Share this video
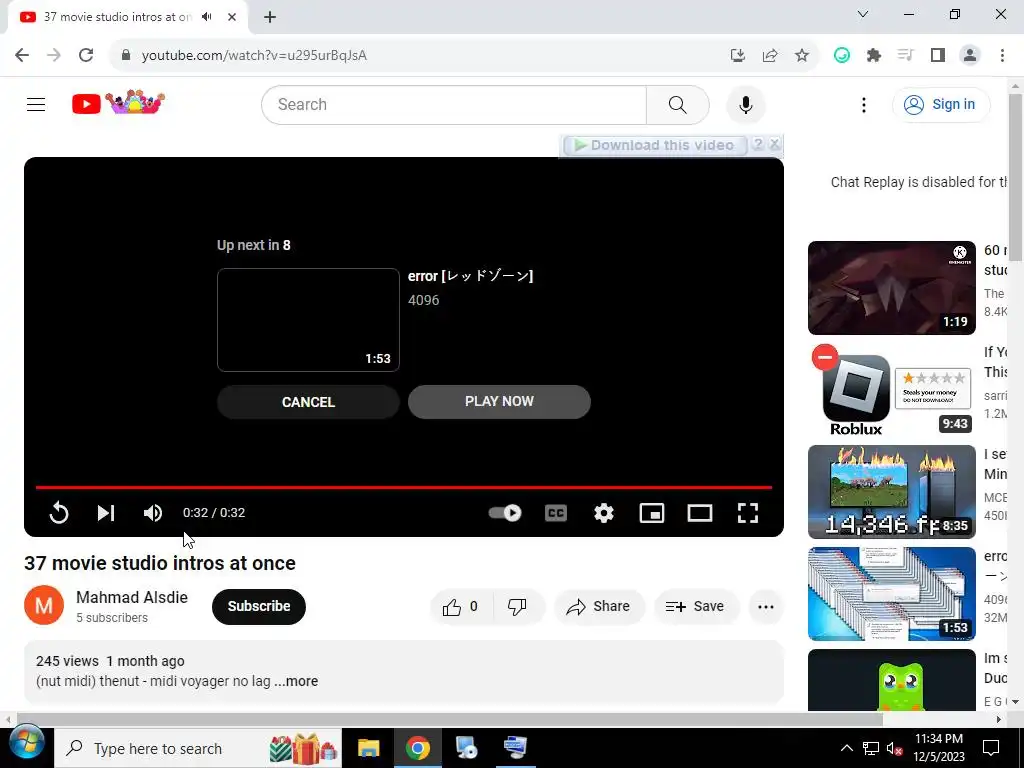1024x768 pixels. coord(599,607)
